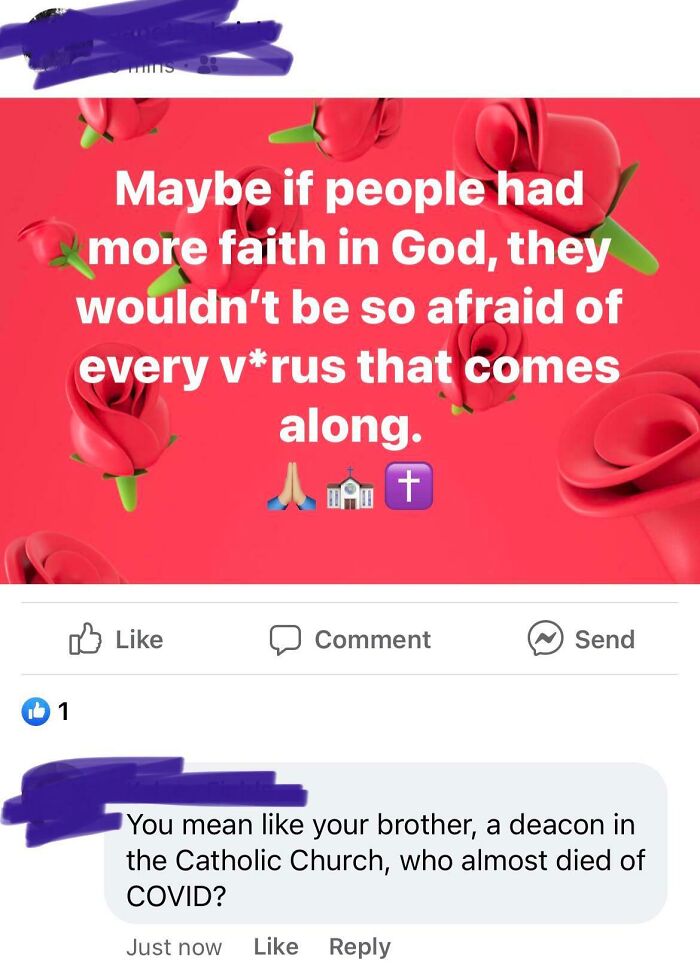Image resolution: width=700 pixels, height=963 pixels.
Task: Send the post via Send label
Action: 605,639
